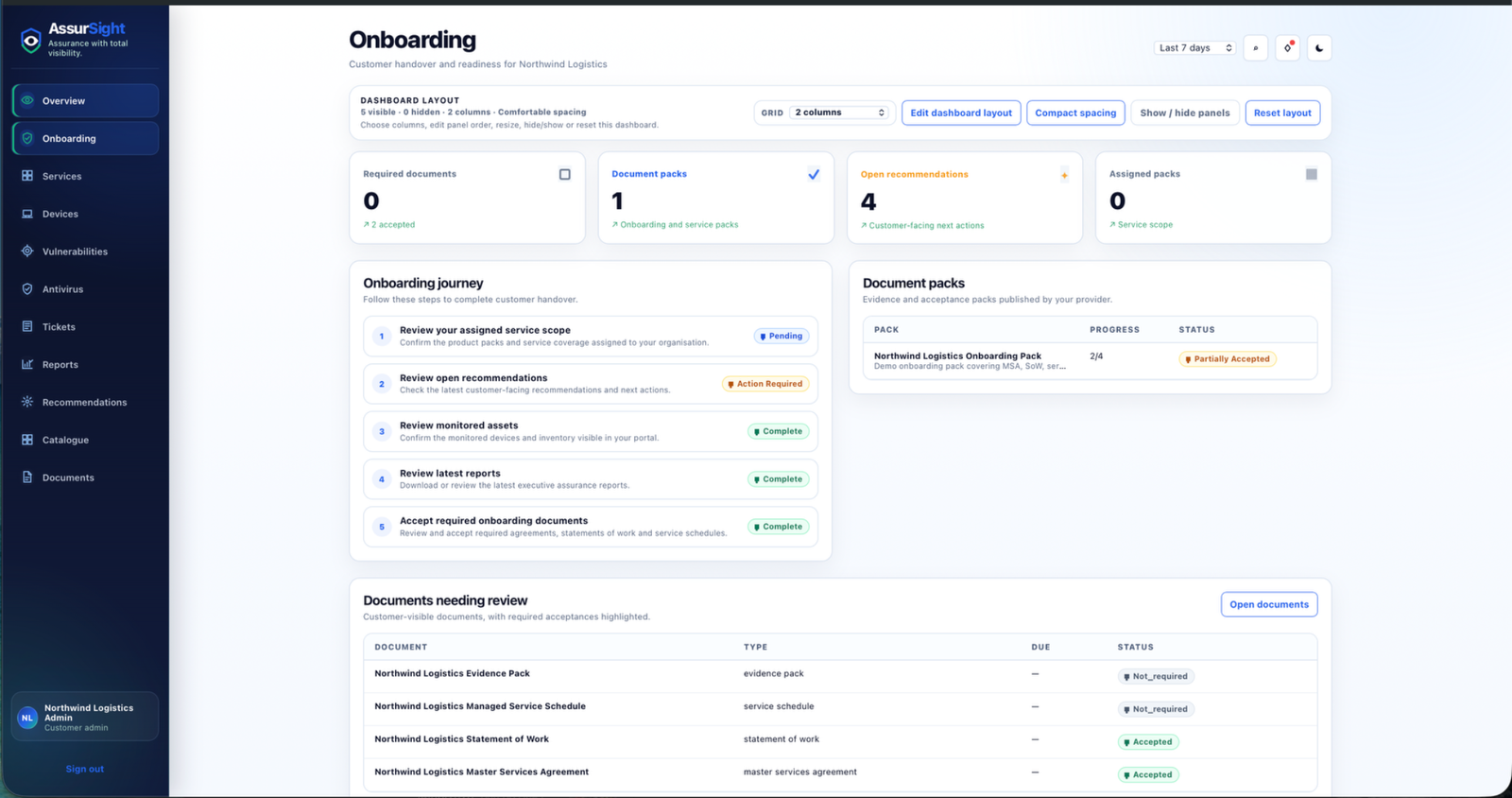Click Accepted badge for Statement of Work

click(x=1148, y=742)
